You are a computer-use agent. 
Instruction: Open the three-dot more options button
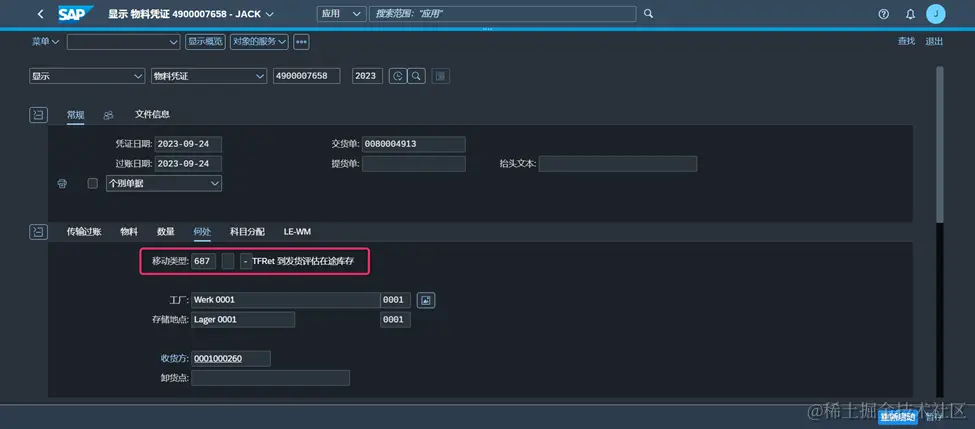point(302,42)
